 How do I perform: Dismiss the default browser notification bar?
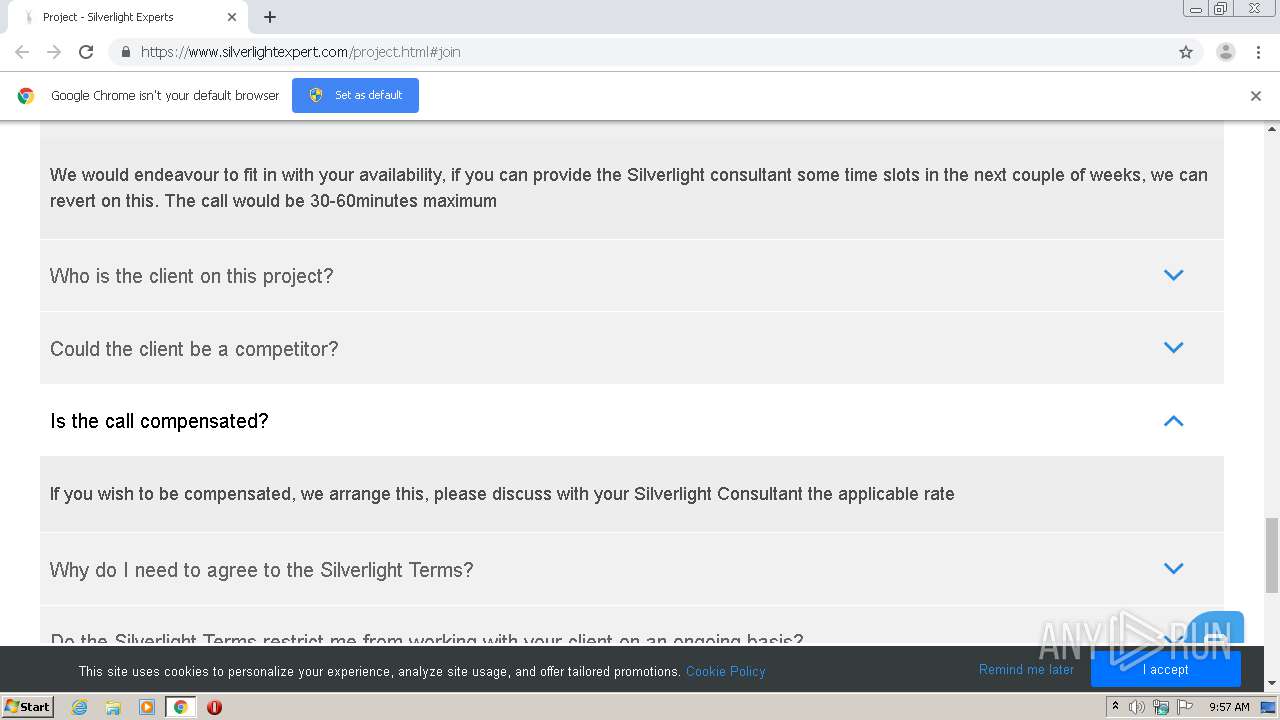(x=1255, y=96)
